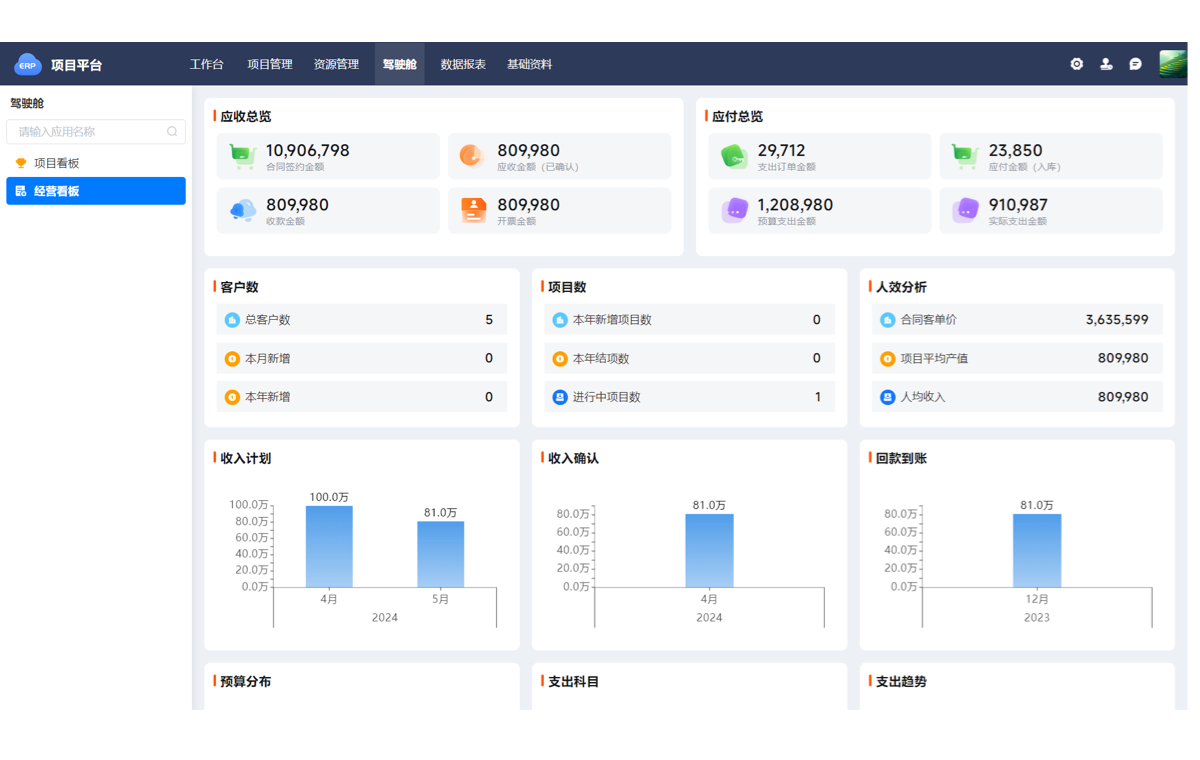
Task: Click the green wallet icon for 支出订单金额
Action: [735, 156]
